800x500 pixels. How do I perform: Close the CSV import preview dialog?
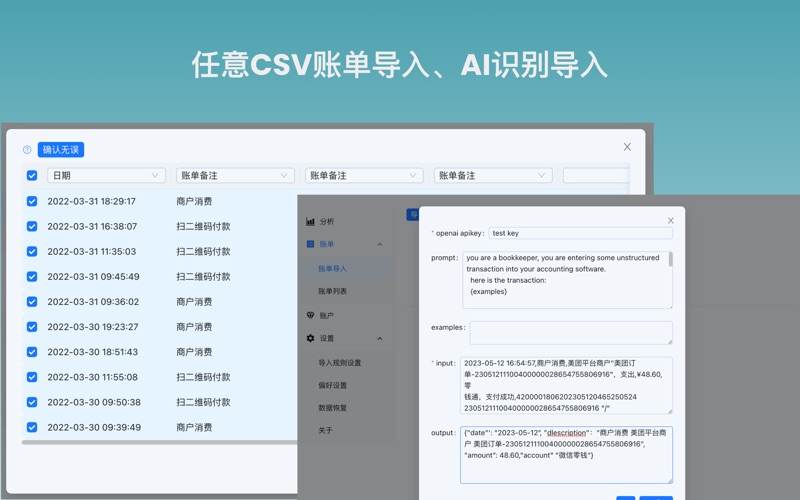pos(627,147)
